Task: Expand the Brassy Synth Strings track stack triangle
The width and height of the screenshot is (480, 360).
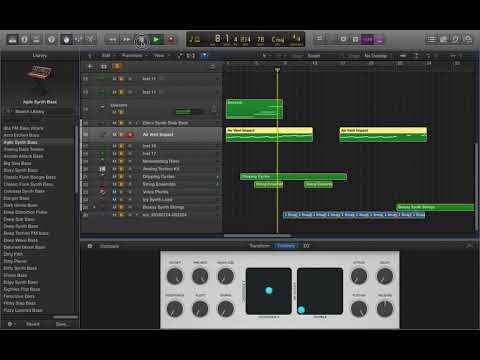Action: [x=94, y=207]
